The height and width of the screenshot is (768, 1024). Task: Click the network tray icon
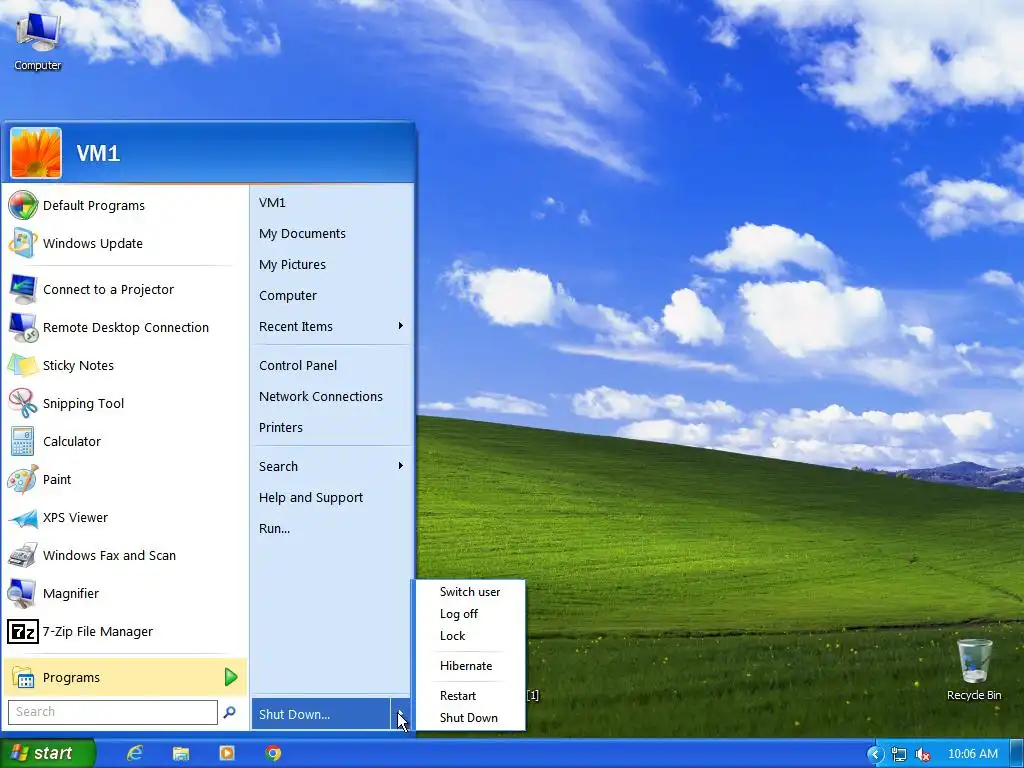(899, 754)
